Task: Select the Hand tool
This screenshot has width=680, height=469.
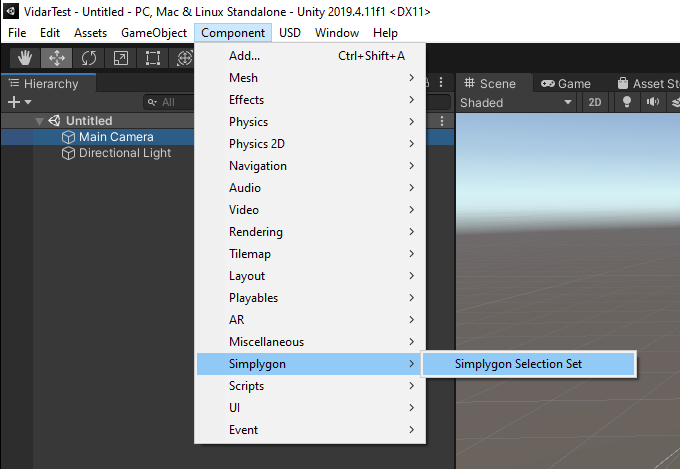Action: 23,58
